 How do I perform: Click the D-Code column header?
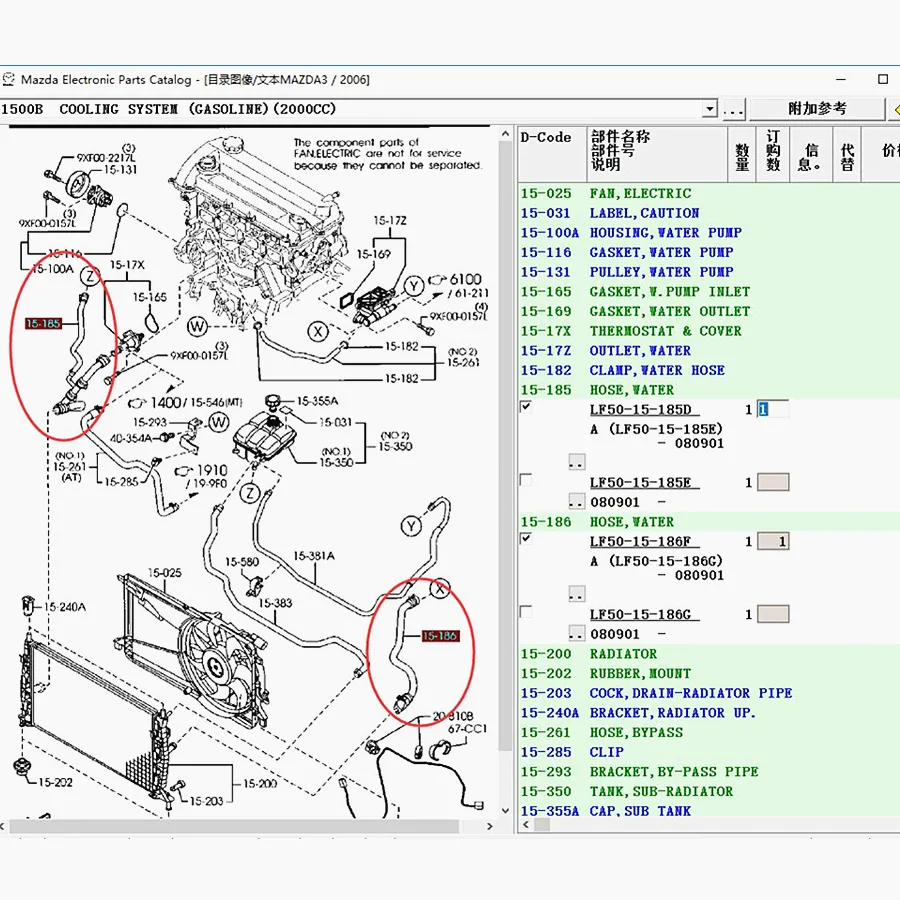click(x=552, y=154)
